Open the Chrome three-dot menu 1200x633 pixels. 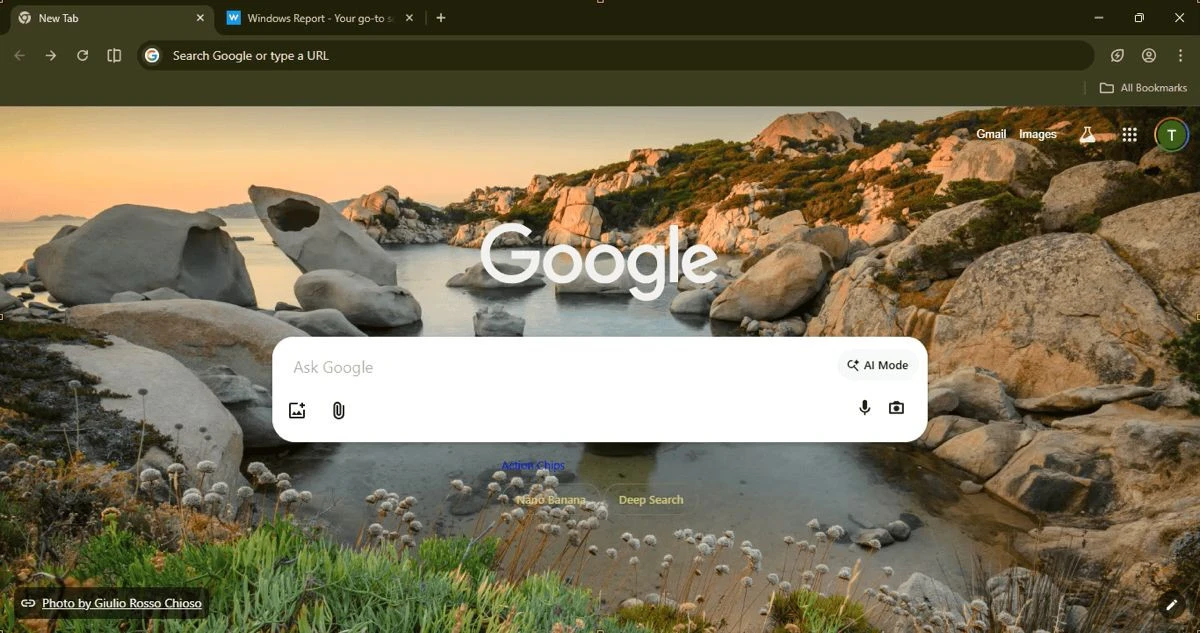[x=1181, y=55]
